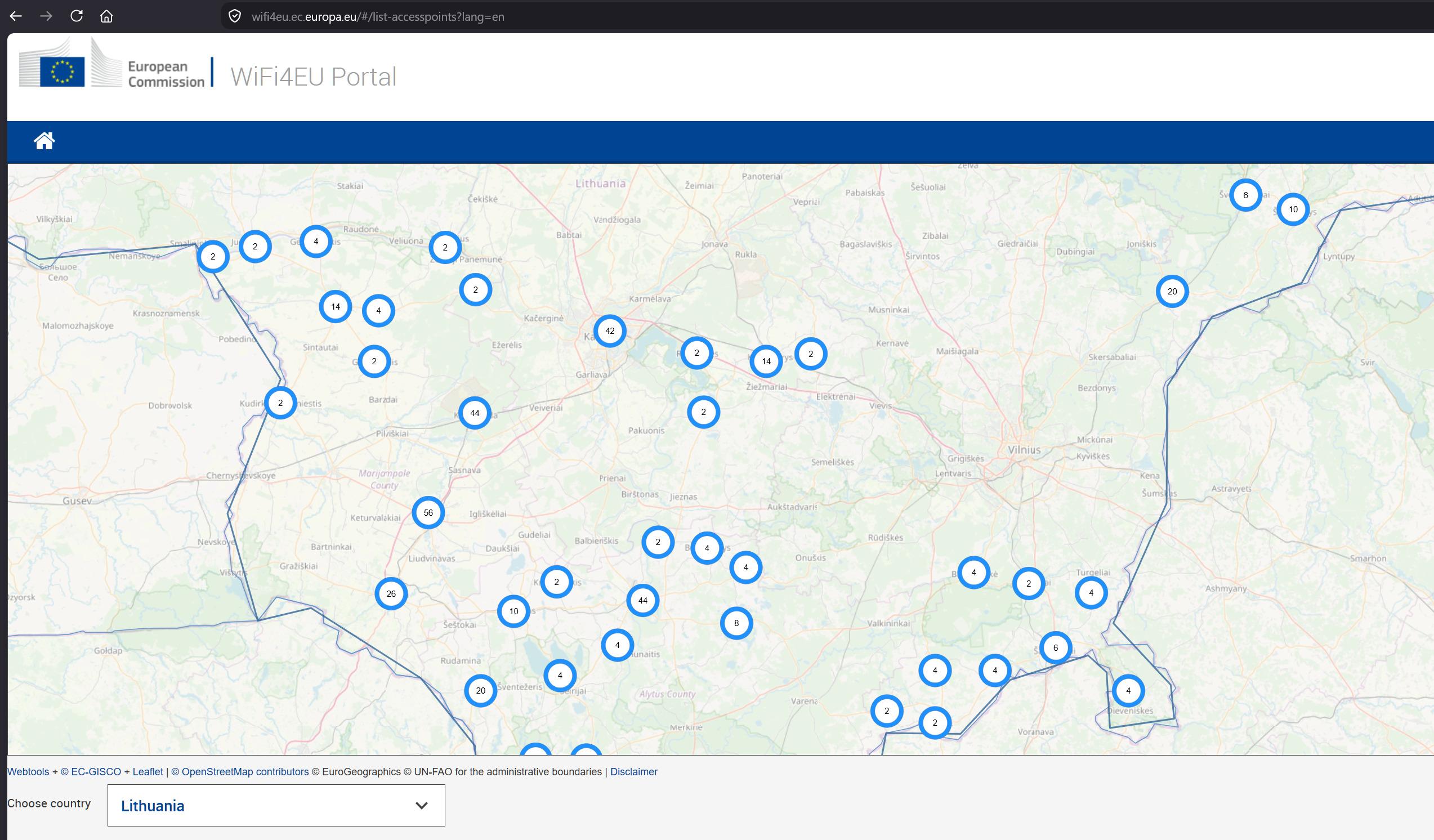Click the shield security icon in the address bar
Image resolution: width=1434 pixels, height=840 pixels.
point(234,16)
